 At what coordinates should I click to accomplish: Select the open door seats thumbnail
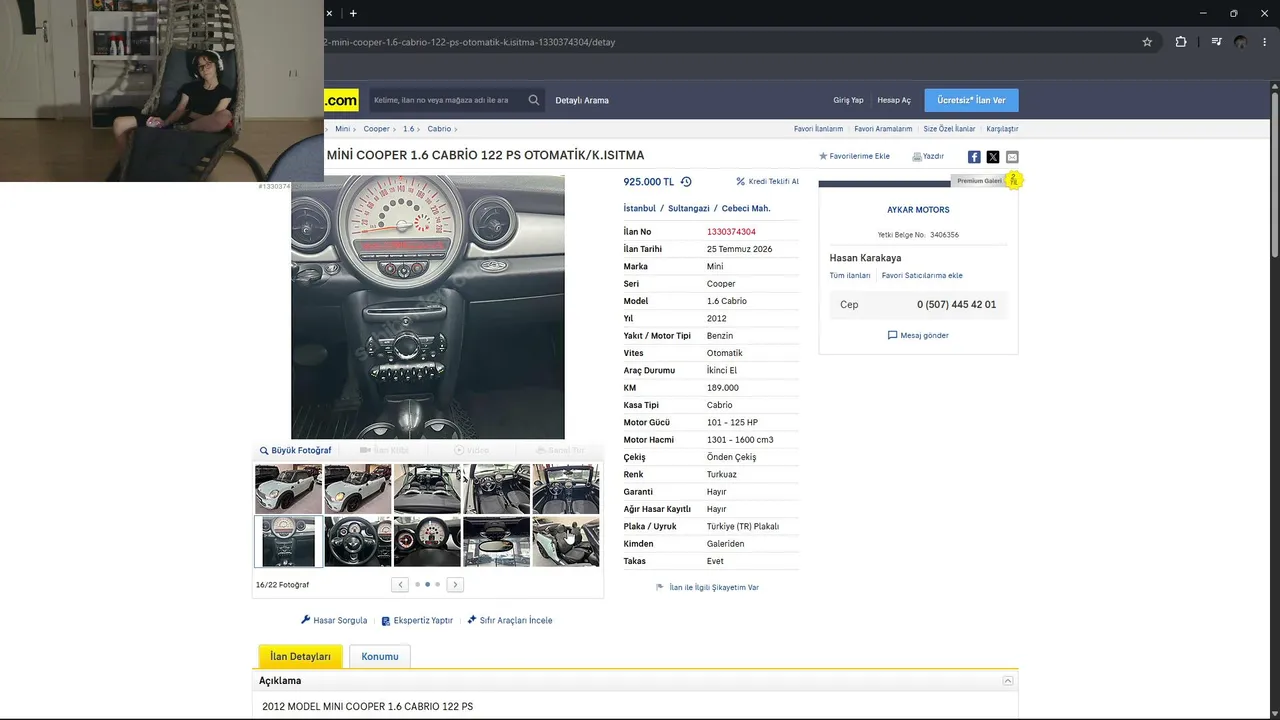click(x=566, y=541)
